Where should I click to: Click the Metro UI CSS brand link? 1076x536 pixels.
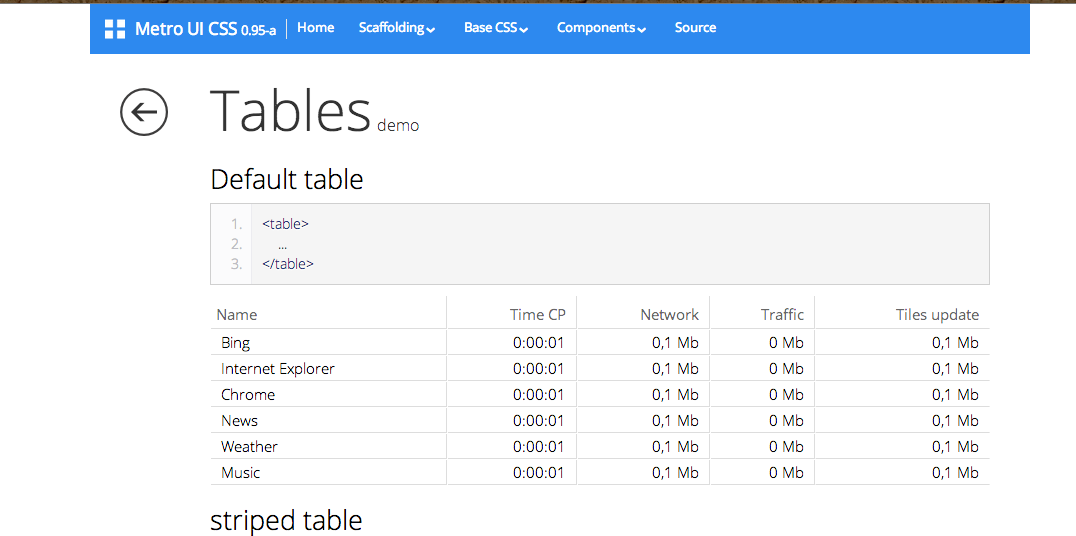(x=205, y=29)
